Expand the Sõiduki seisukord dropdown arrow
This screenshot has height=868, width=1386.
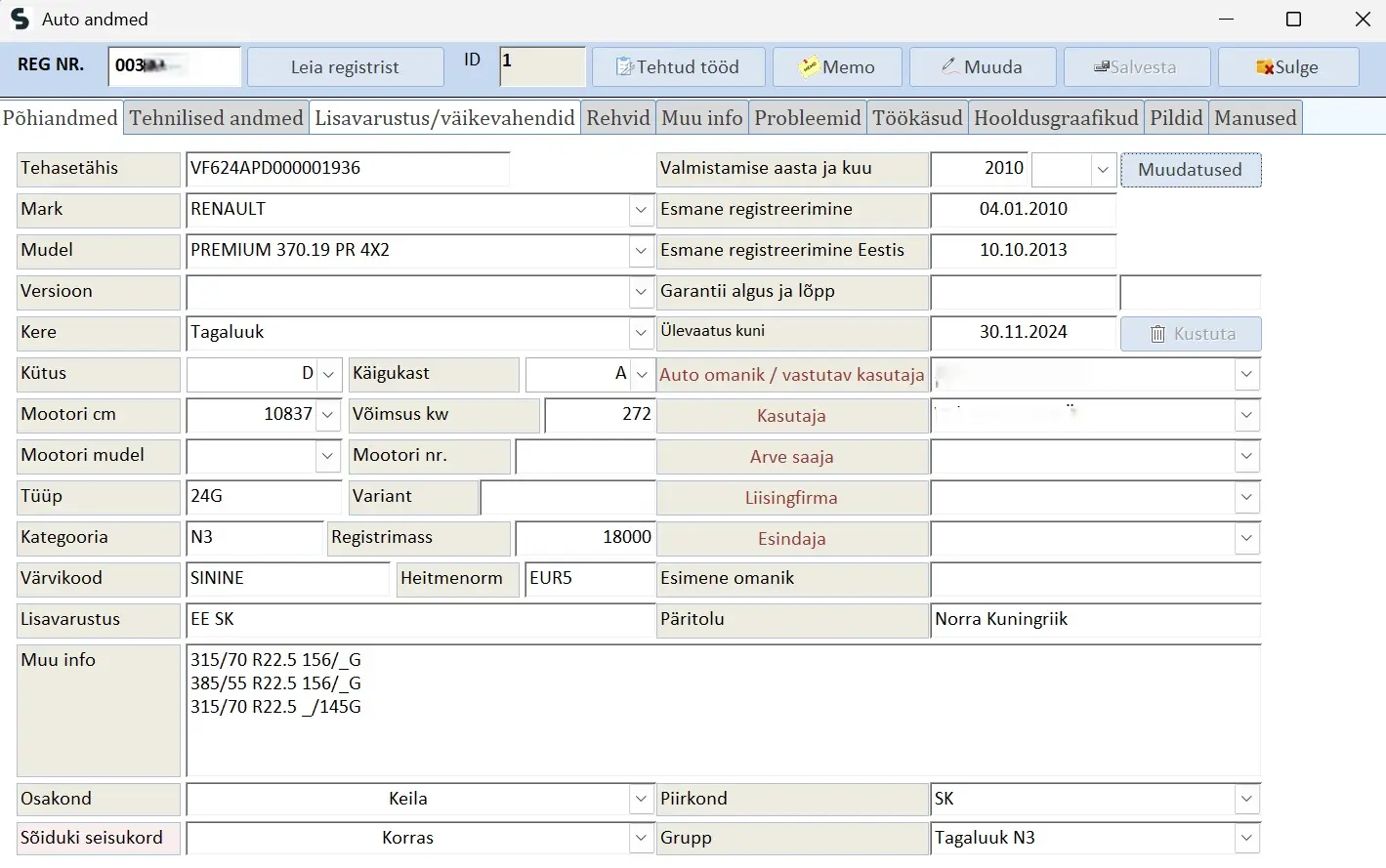tap(641, 838)
